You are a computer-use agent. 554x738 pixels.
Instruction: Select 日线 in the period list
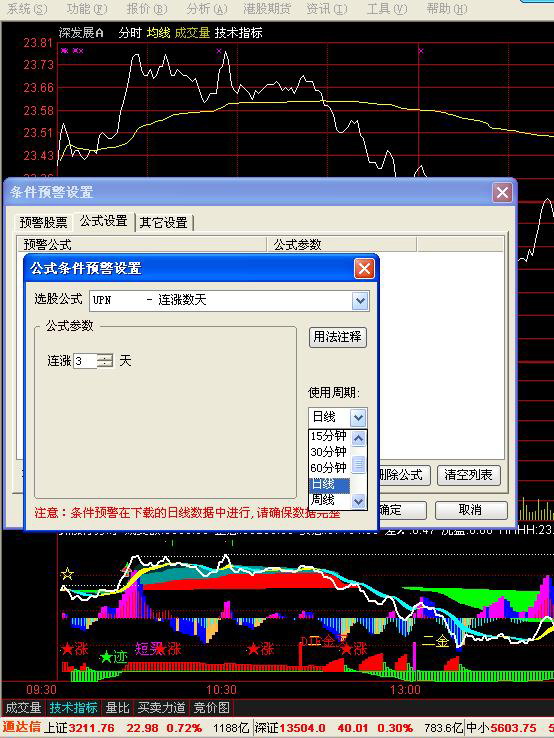329,484
